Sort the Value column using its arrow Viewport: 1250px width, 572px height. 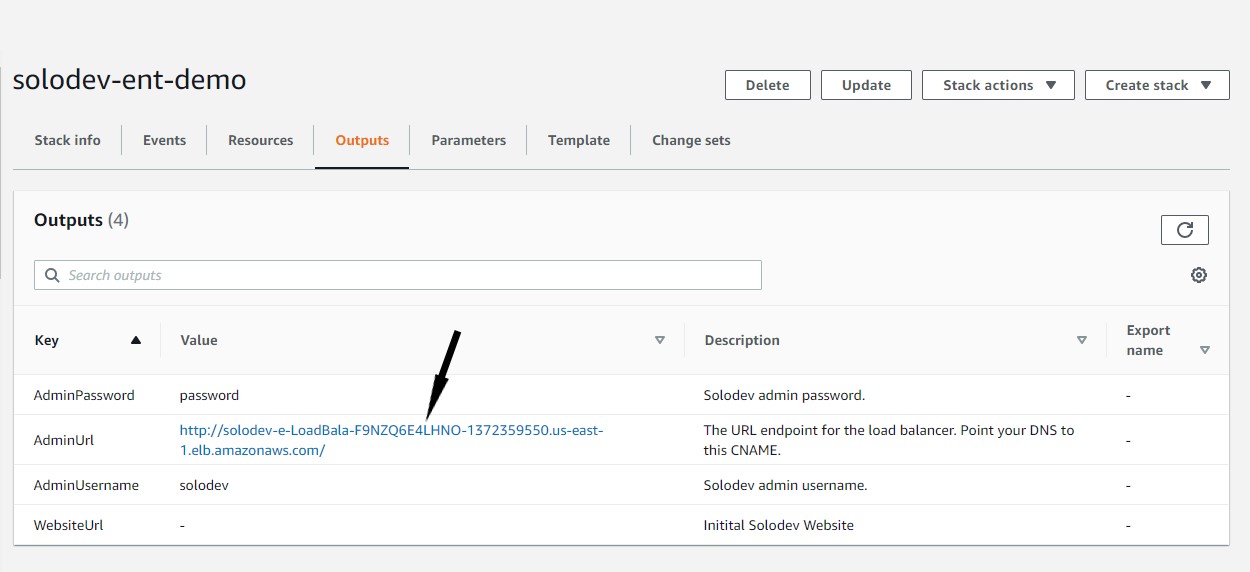point(660,340)
